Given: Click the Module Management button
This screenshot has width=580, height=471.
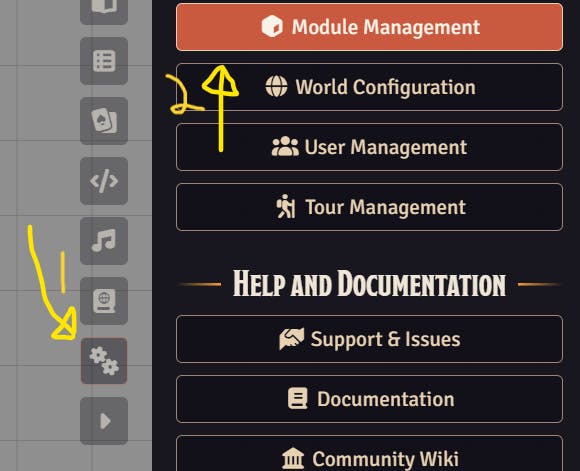Looking at the screenshot, I should tap(370, 27).
